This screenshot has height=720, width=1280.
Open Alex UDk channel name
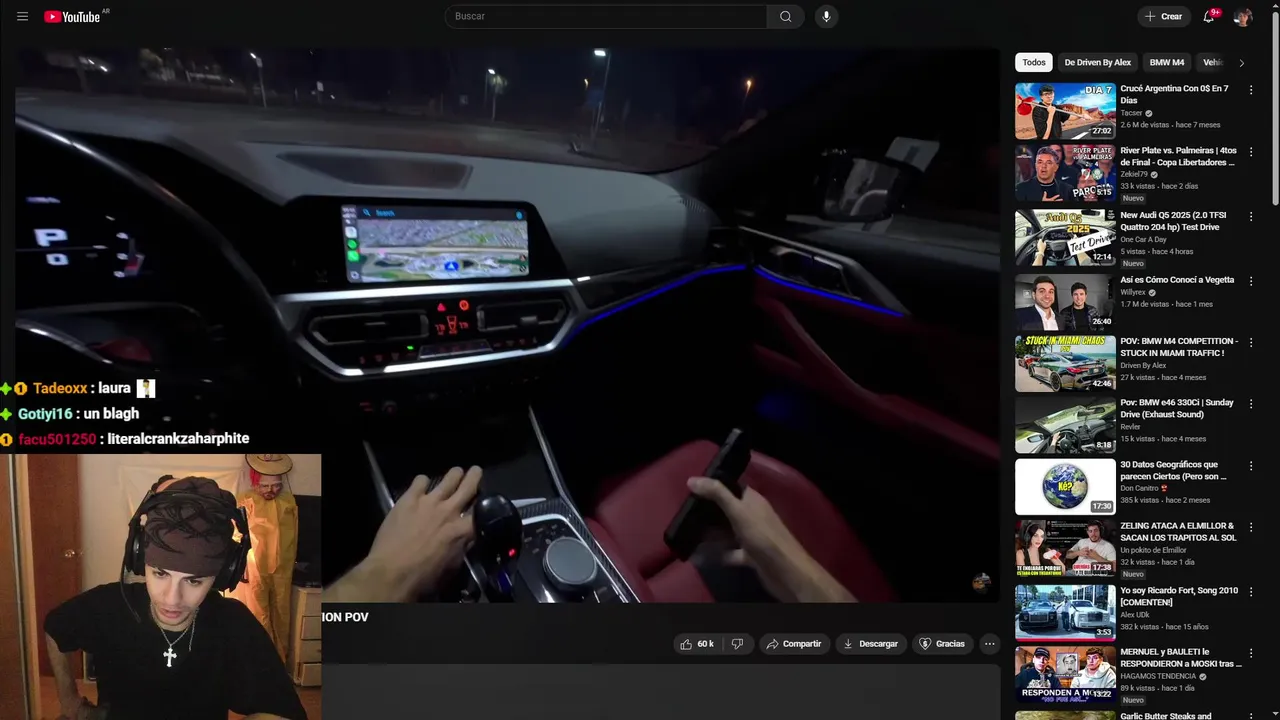[x=1135, y=615]
